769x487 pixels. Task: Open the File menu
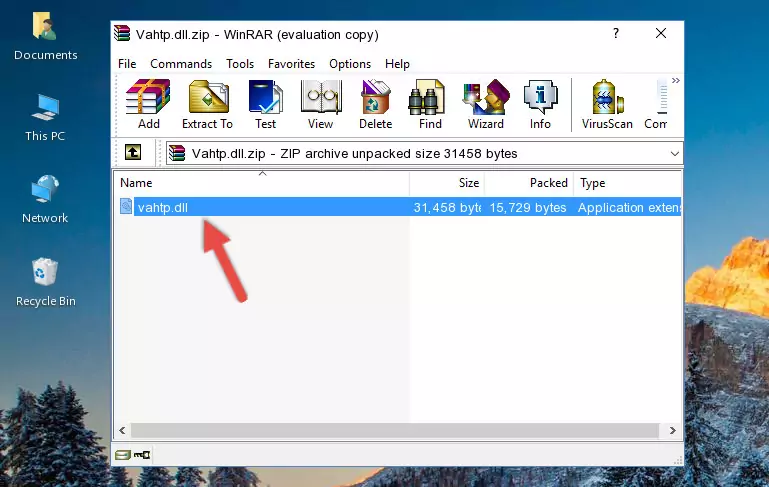pyautogui.click(x=127, y=64)
